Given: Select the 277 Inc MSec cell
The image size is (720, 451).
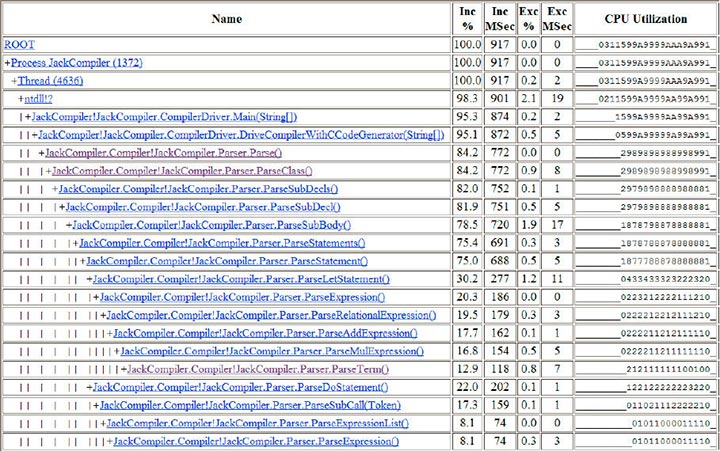Looking at the screenshot, I should pyautogui.click(x=500, y=279).
